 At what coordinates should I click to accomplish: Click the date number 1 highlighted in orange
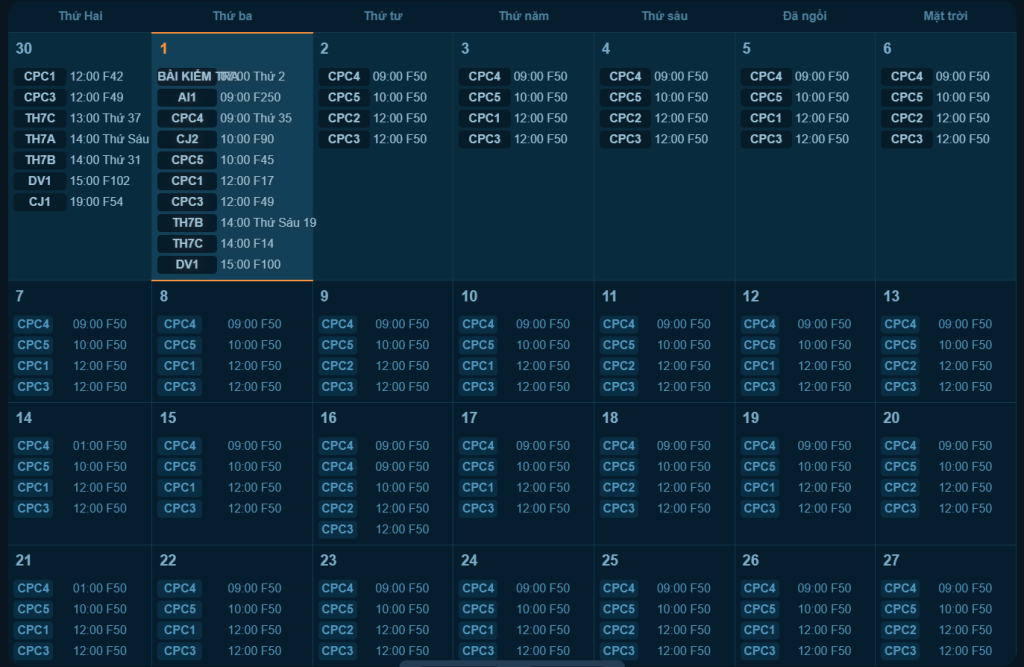(164, 48)
